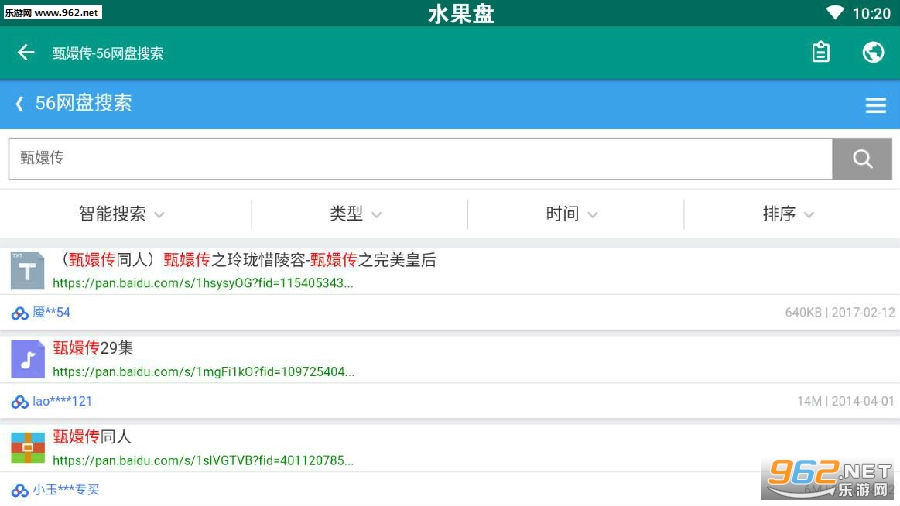This screenshot has width=900, height=506.
Task: Click the 640KB | 2017-02-12 file info
Action: pos(840,313)
